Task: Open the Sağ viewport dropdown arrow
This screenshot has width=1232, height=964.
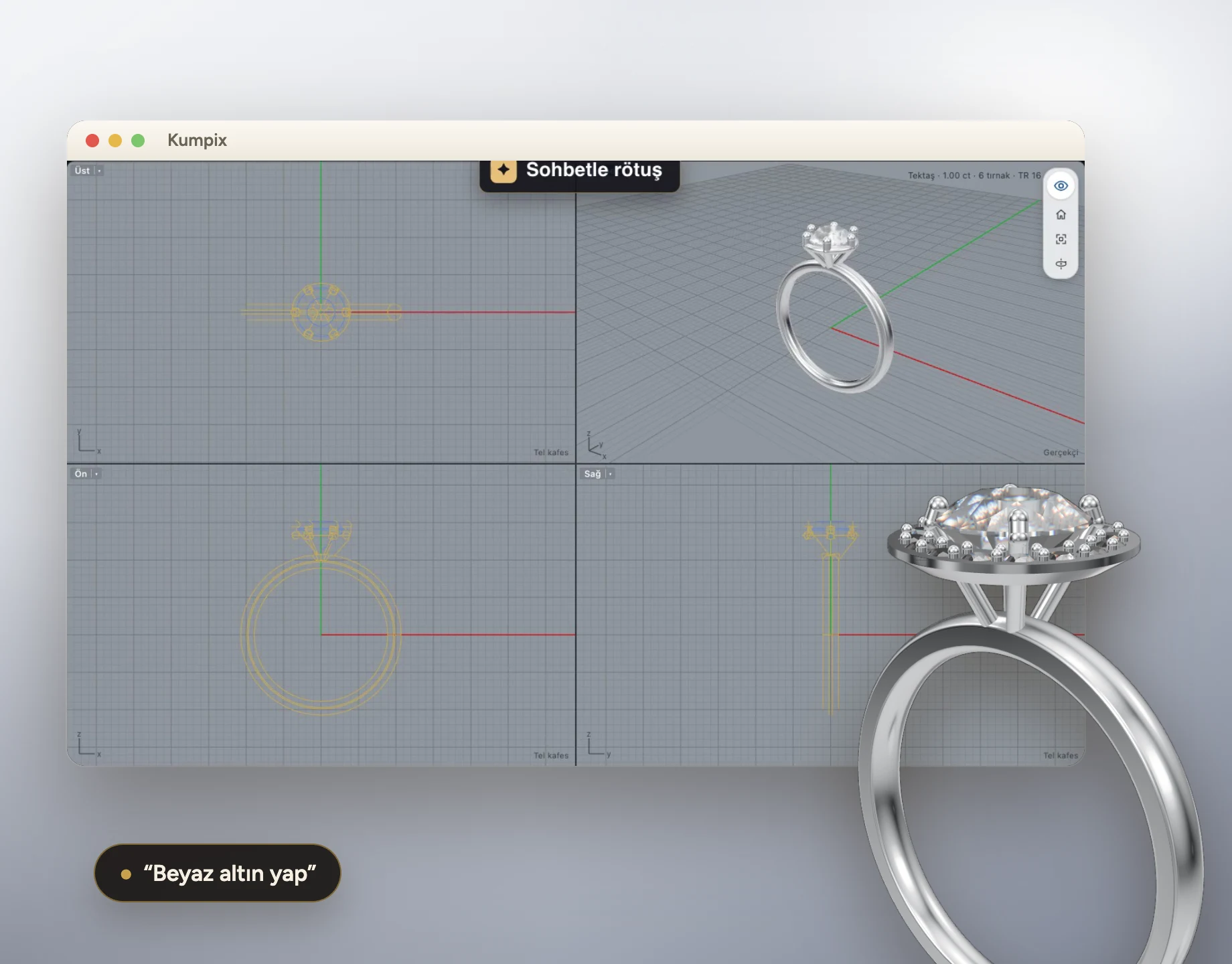Action: tap(610, 474)
